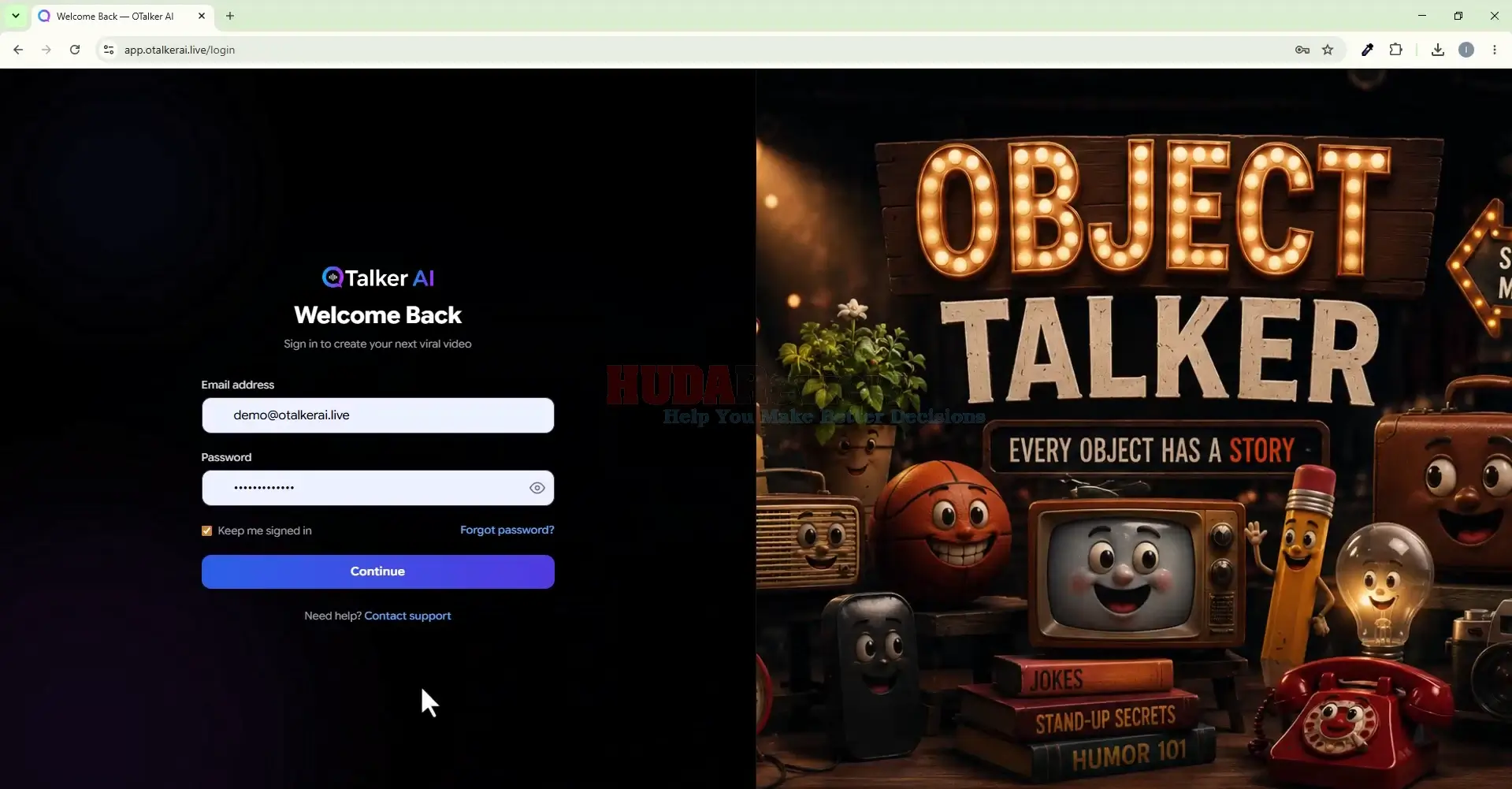The image size is (1512, 789).
Task: Show password with the eye icon
Action: coord(537,488)
